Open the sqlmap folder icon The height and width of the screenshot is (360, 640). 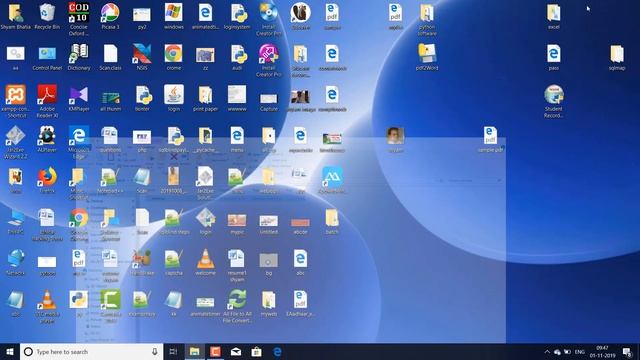point(617,58)
